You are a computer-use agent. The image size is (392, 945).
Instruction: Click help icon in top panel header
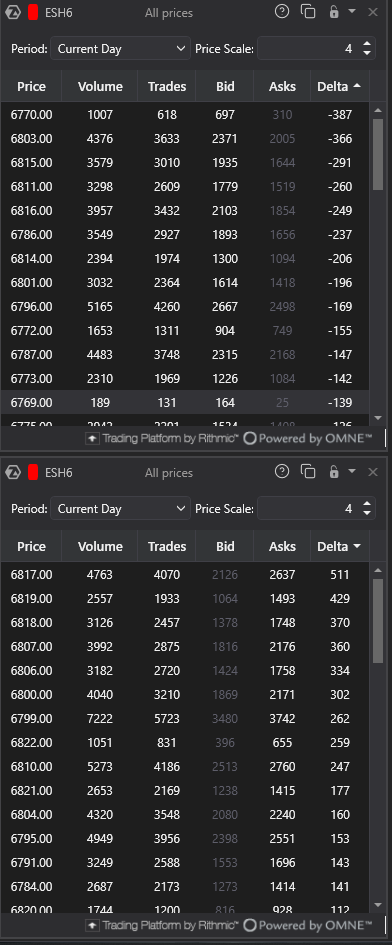click(x=282, y=11)
